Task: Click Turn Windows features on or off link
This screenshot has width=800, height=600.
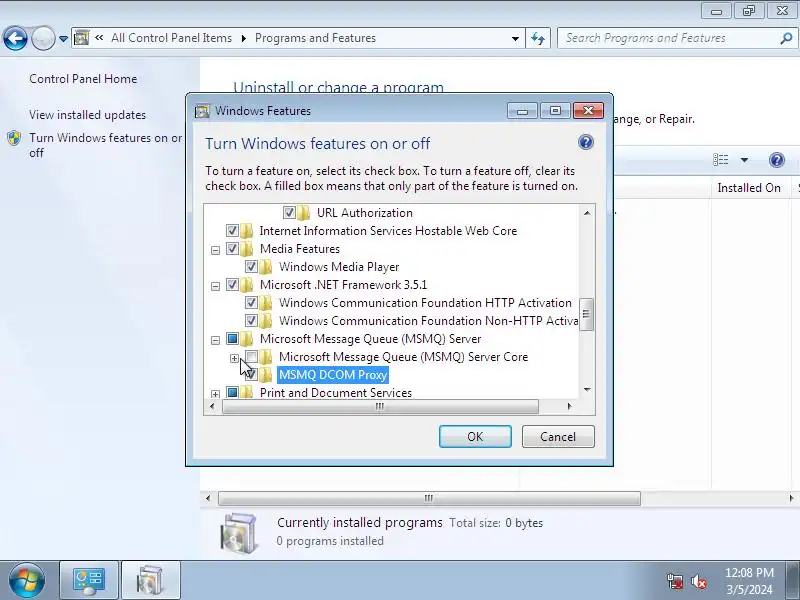Action: [x=105, y=145]
